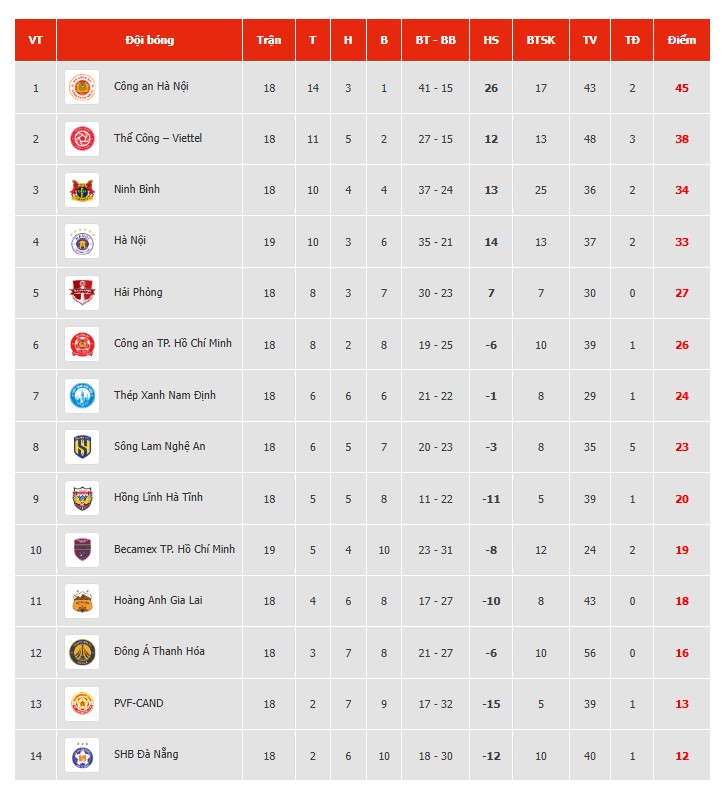Click the Hồng Lĩnh Hà Tĩnh logo
The image size is (725, 785).
point(82,498)
